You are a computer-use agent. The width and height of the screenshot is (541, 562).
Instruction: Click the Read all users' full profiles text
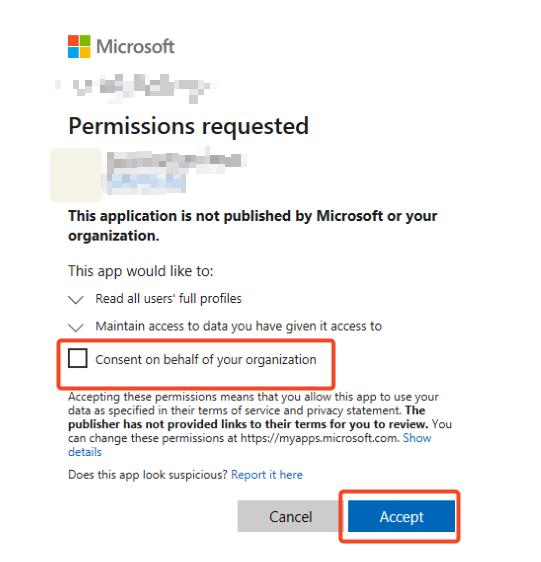[169, 299]
